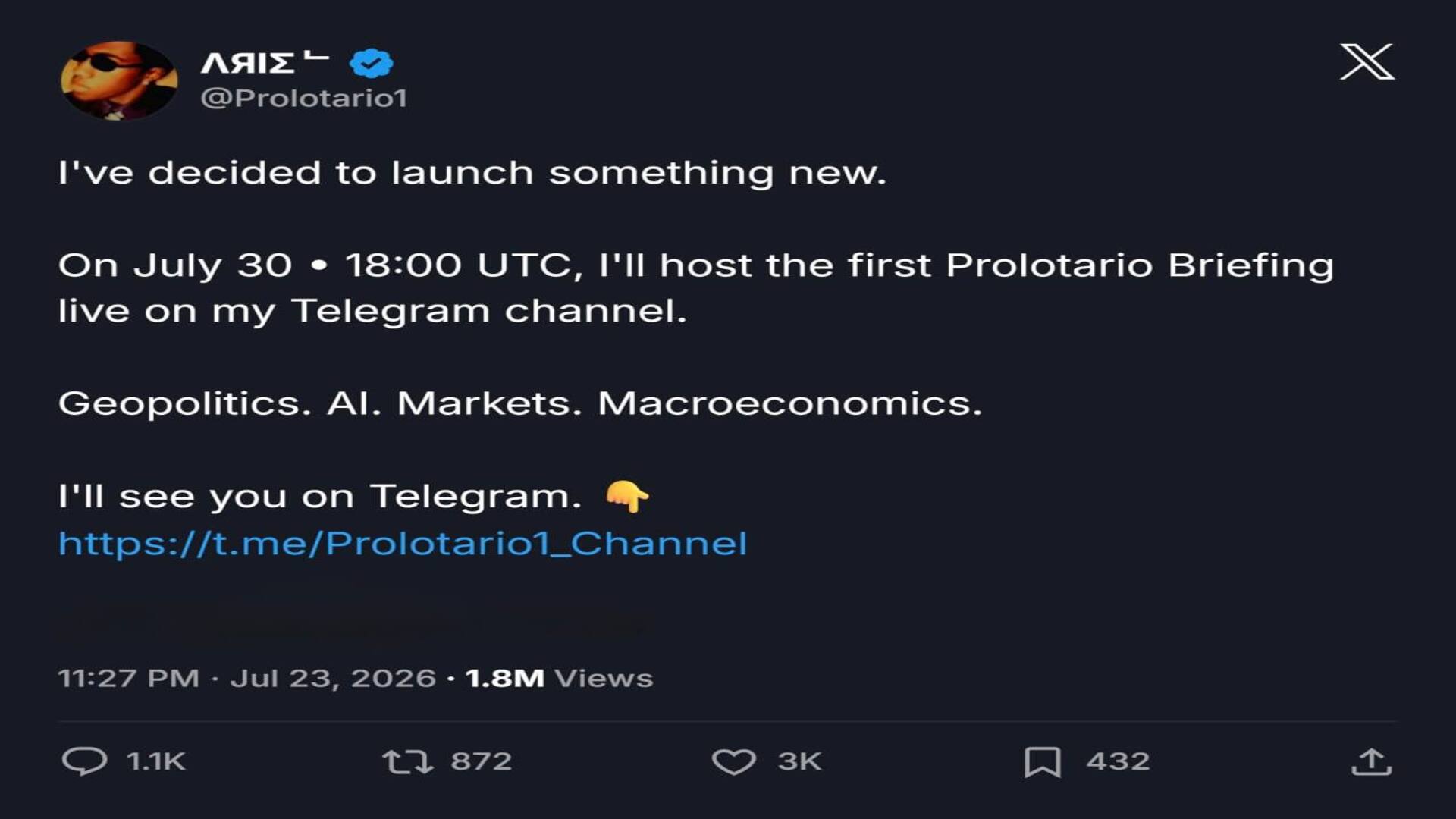Viewport: 1456px width, 819px height.
Task: Click the blue verified badge
Action: click(x=371, y=63)
